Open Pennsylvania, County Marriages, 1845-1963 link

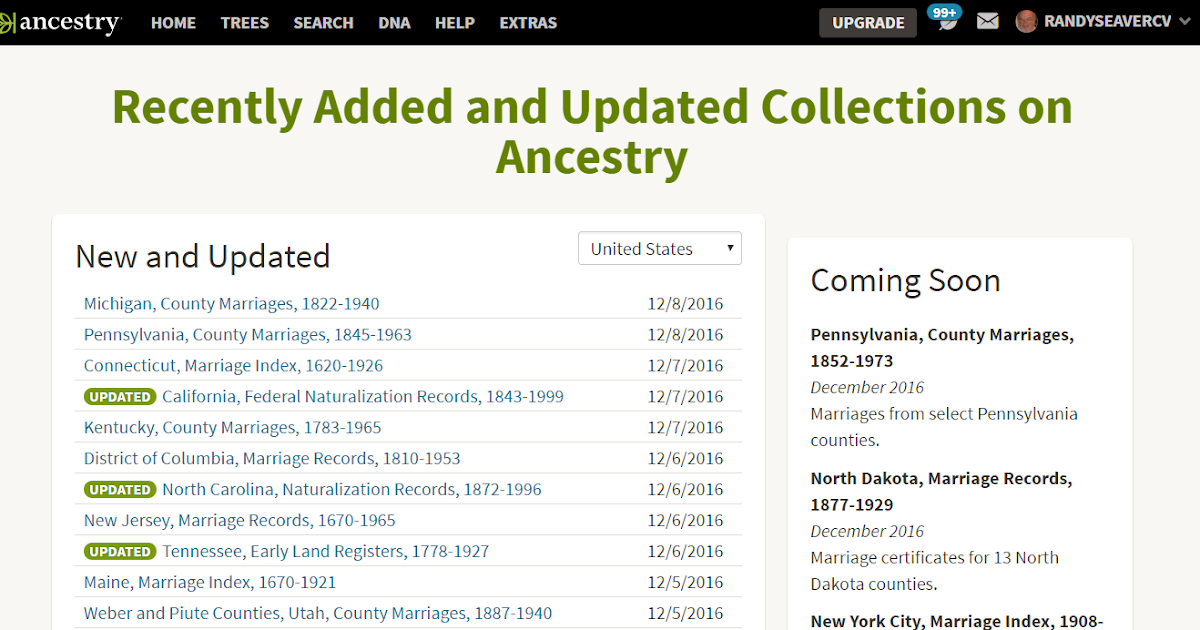[248, 335]
